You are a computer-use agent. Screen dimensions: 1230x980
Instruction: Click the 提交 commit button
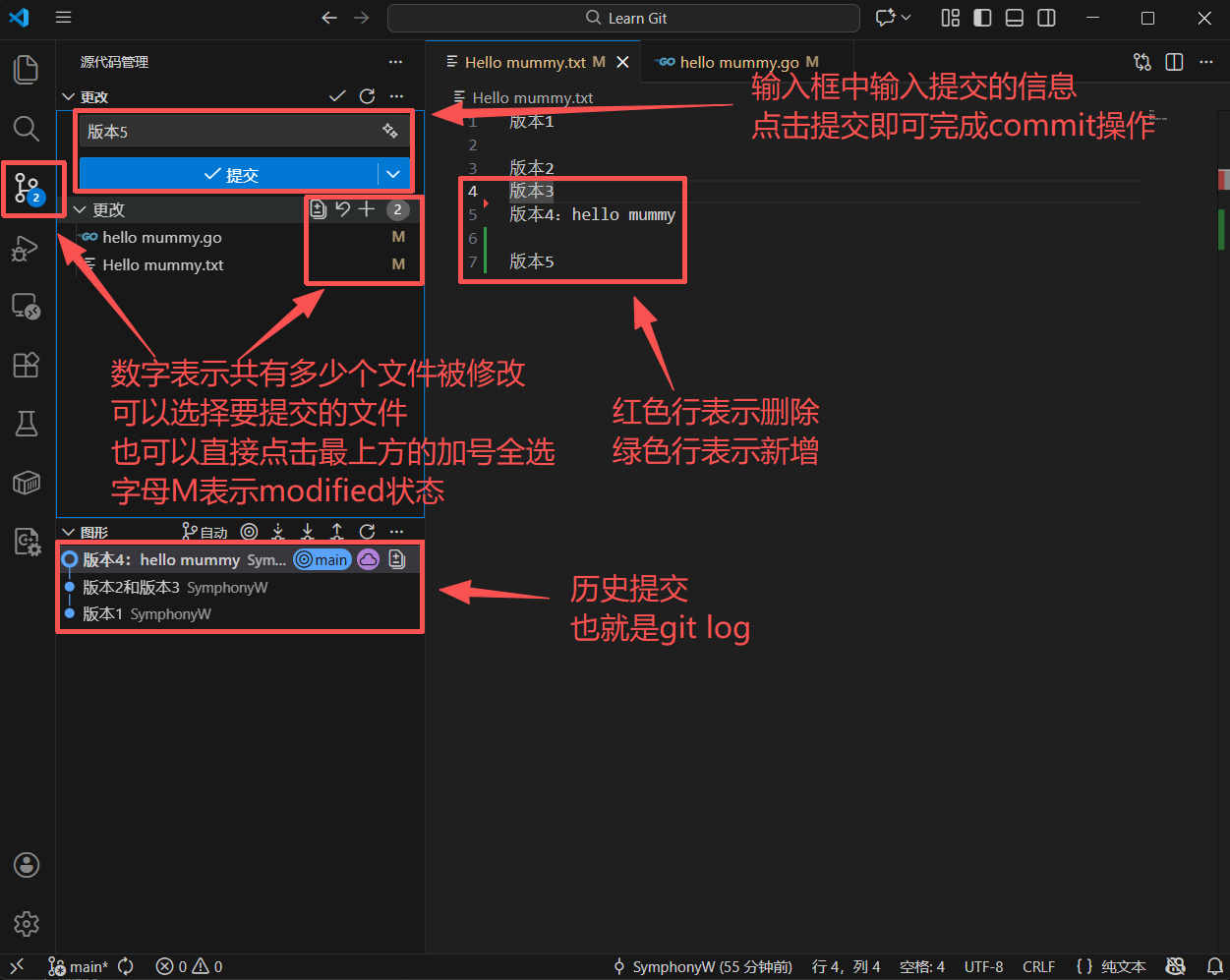[x=229, y=174]
